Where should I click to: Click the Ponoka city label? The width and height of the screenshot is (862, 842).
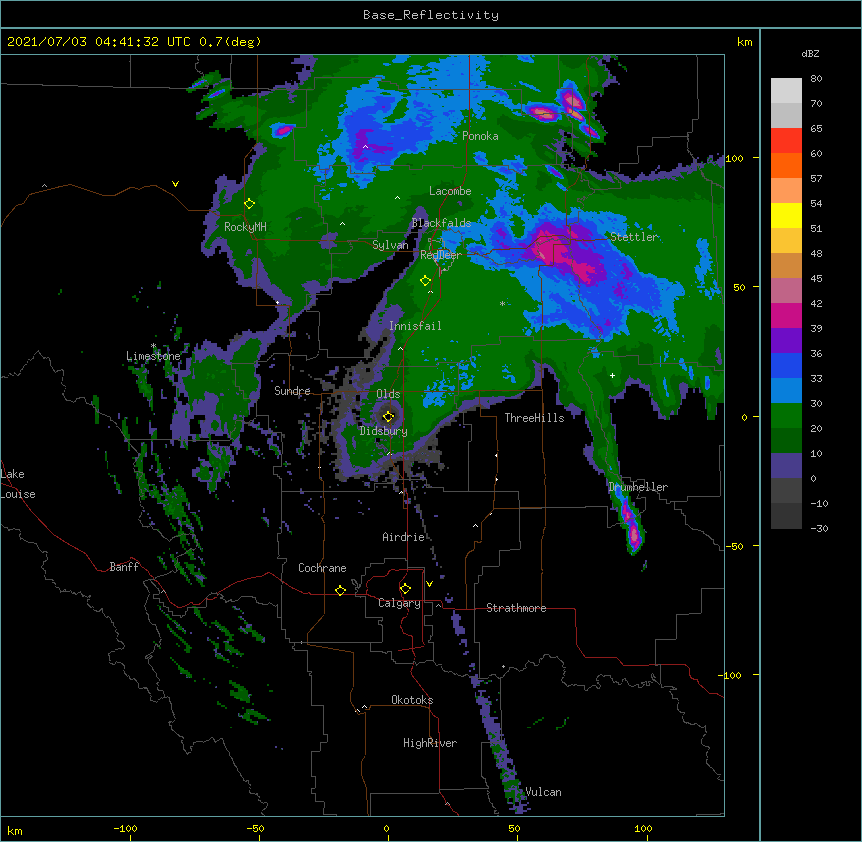[480, 136]
